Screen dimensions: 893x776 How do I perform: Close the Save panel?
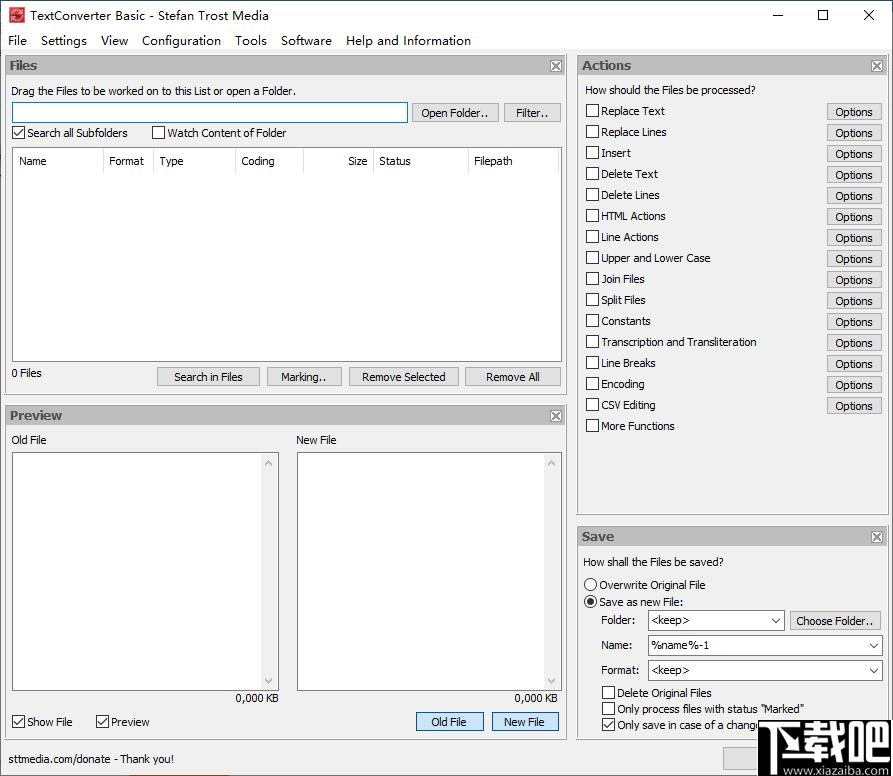coord(877,537)
